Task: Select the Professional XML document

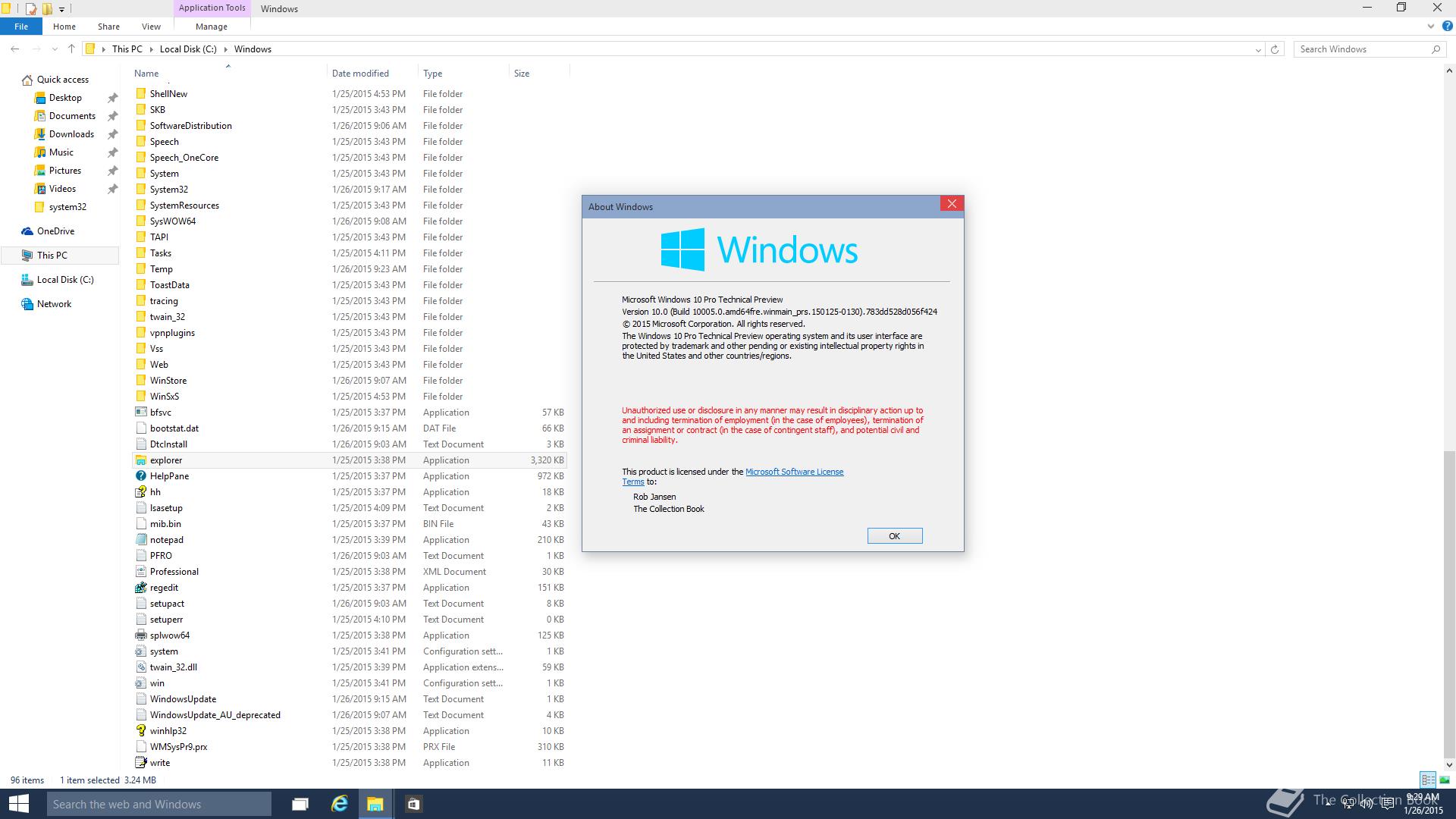Action: pos(350,572)
